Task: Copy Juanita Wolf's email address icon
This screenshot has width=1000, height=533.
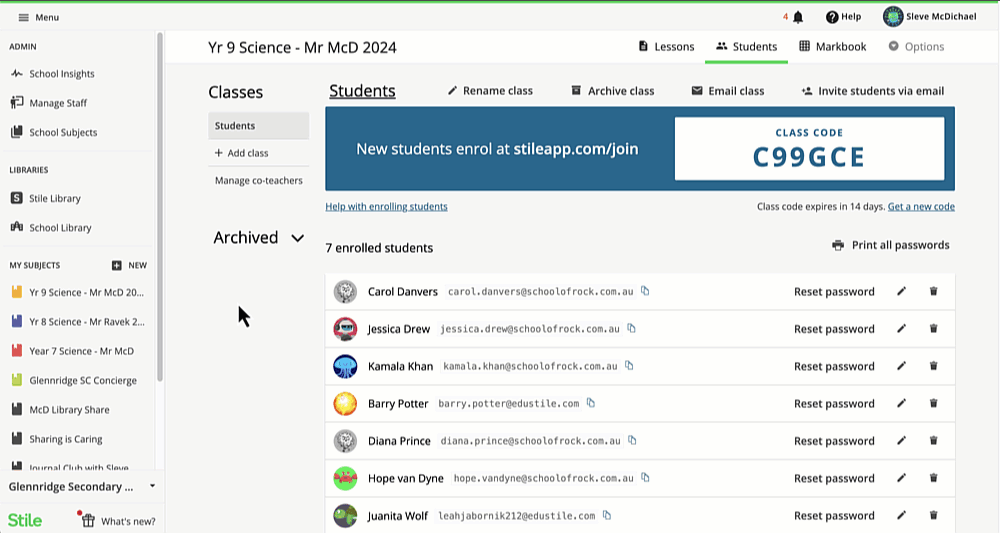Action: pos(607,515)
